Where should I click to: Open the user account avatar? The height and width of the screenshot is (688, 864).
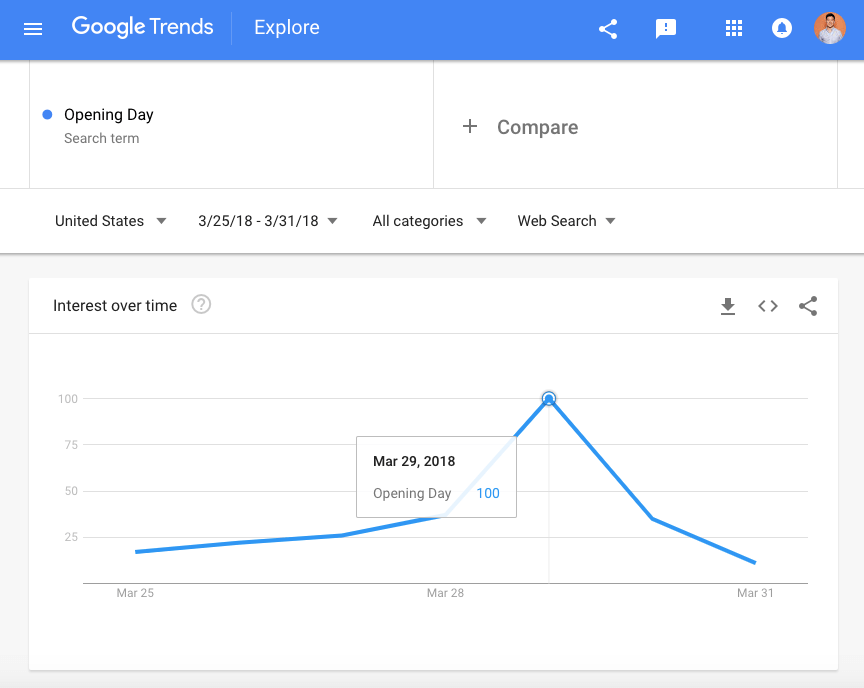[829, 29]
